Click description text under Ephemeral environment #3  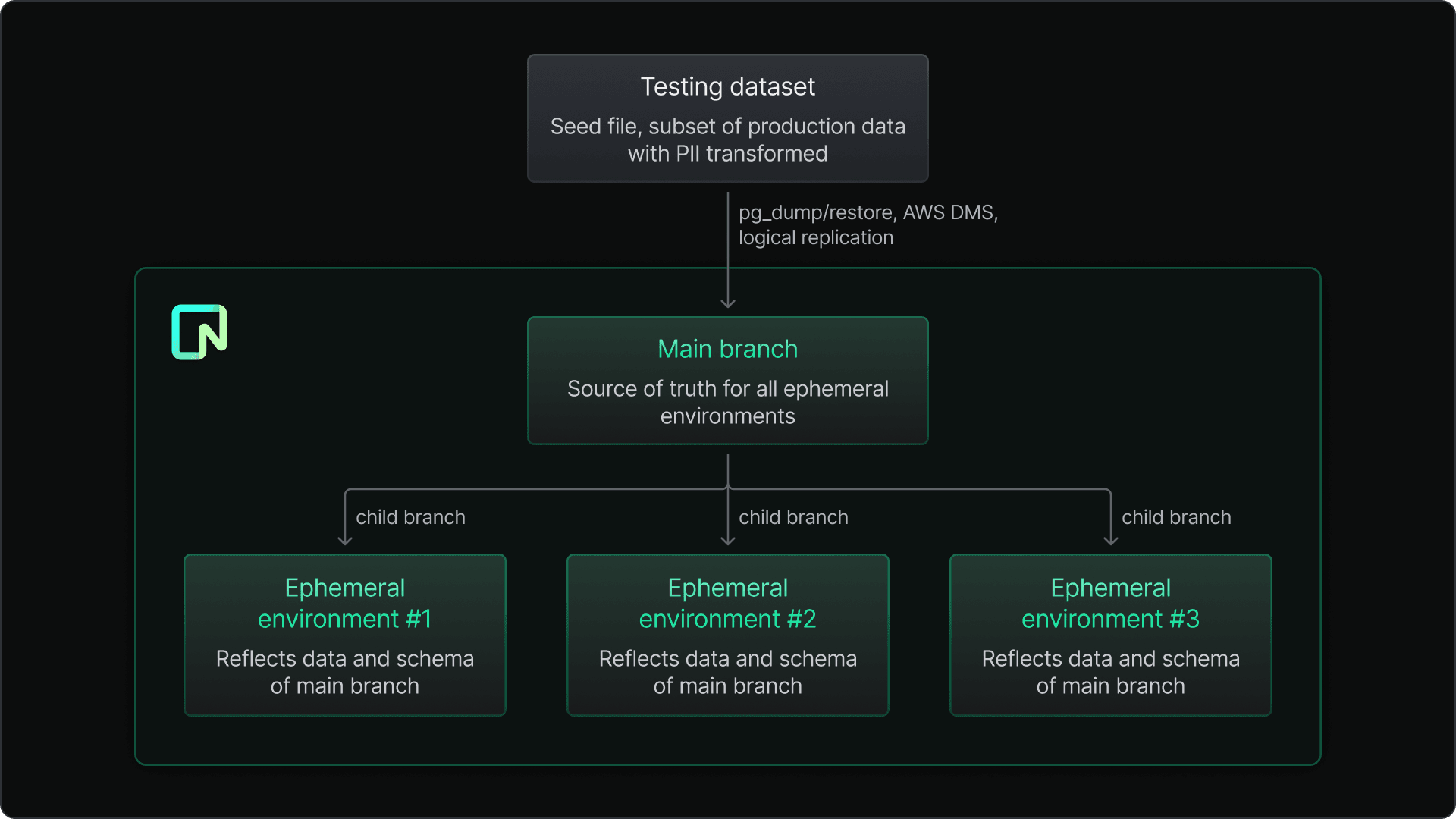pyautogui.click(x=1110, y=672)
